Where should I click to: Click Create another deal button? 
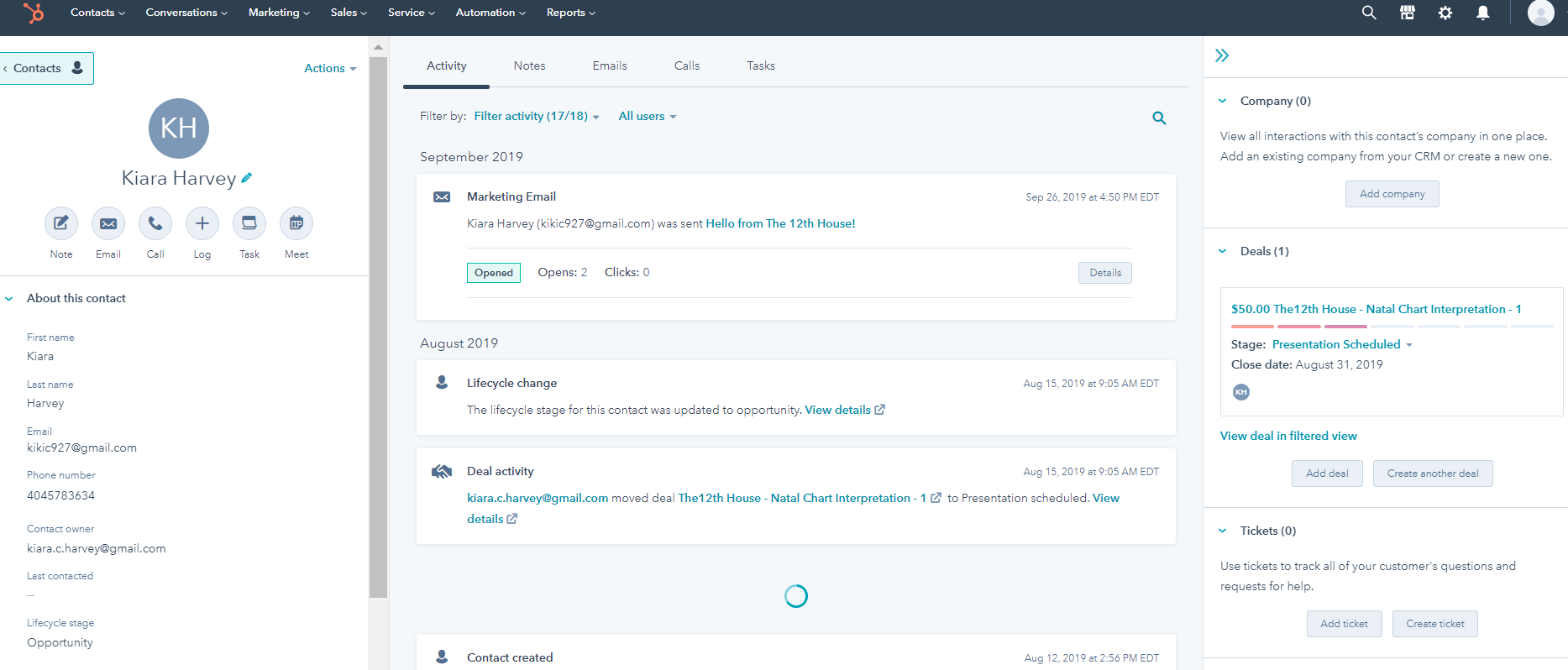pos(1433,474)
